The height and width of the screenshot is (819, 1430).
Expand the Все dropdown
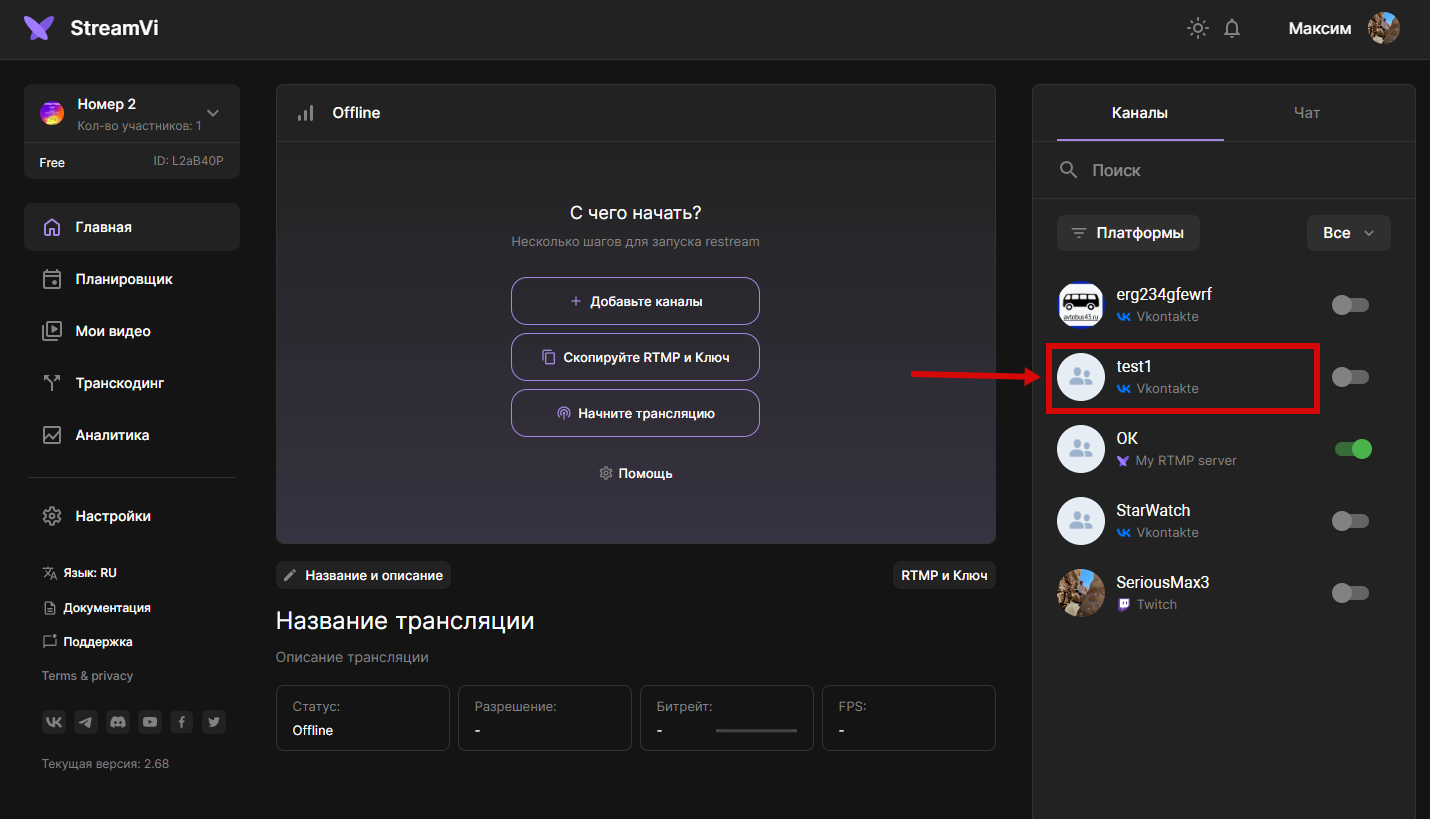coord(1349,233)
